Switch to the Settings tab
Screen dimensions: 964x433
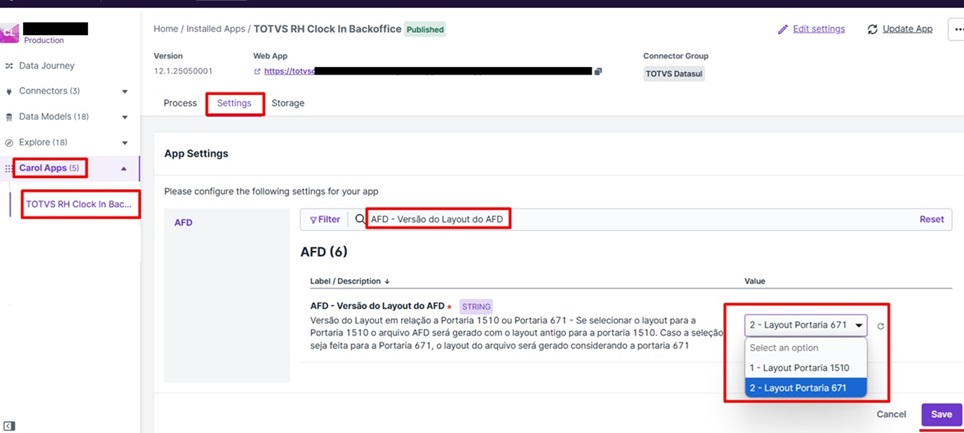(234, 103)
